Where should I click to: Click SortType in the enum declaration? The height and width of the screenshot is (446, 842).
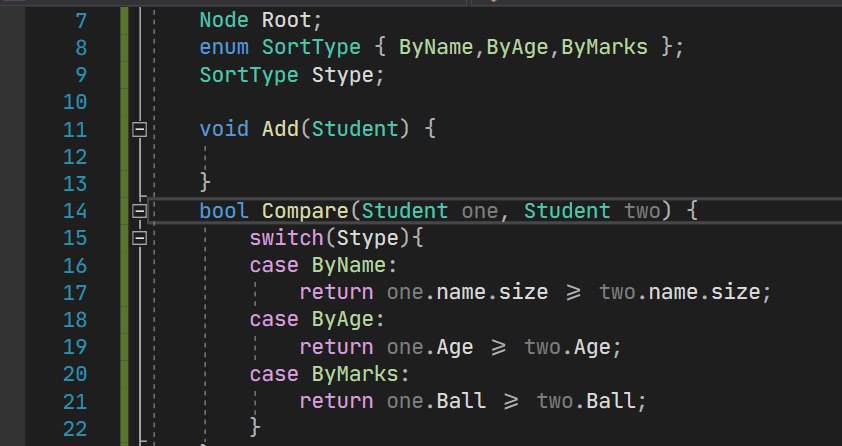click(311, 47)
